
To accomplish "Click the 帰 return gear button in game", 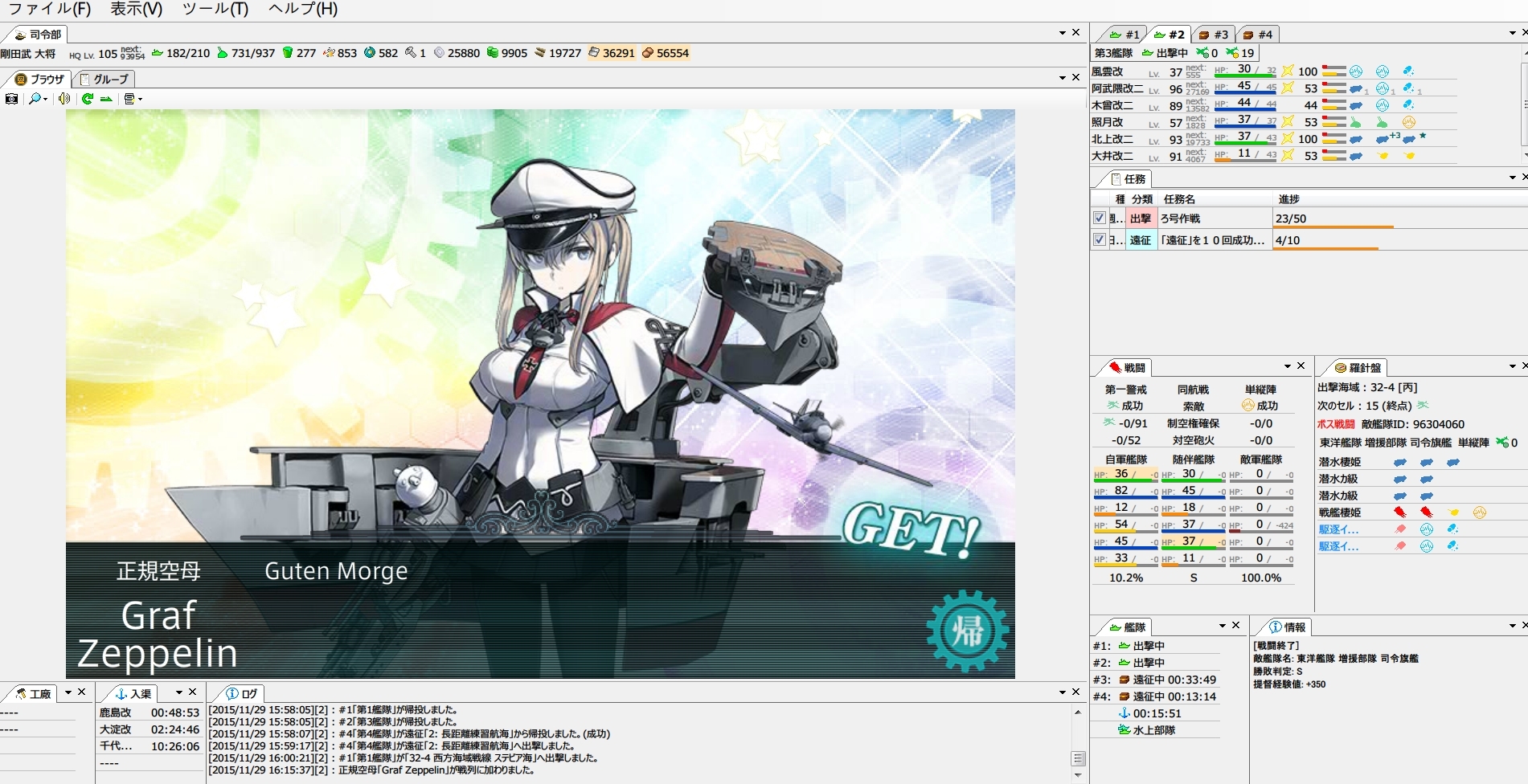I will coord(967,631).
